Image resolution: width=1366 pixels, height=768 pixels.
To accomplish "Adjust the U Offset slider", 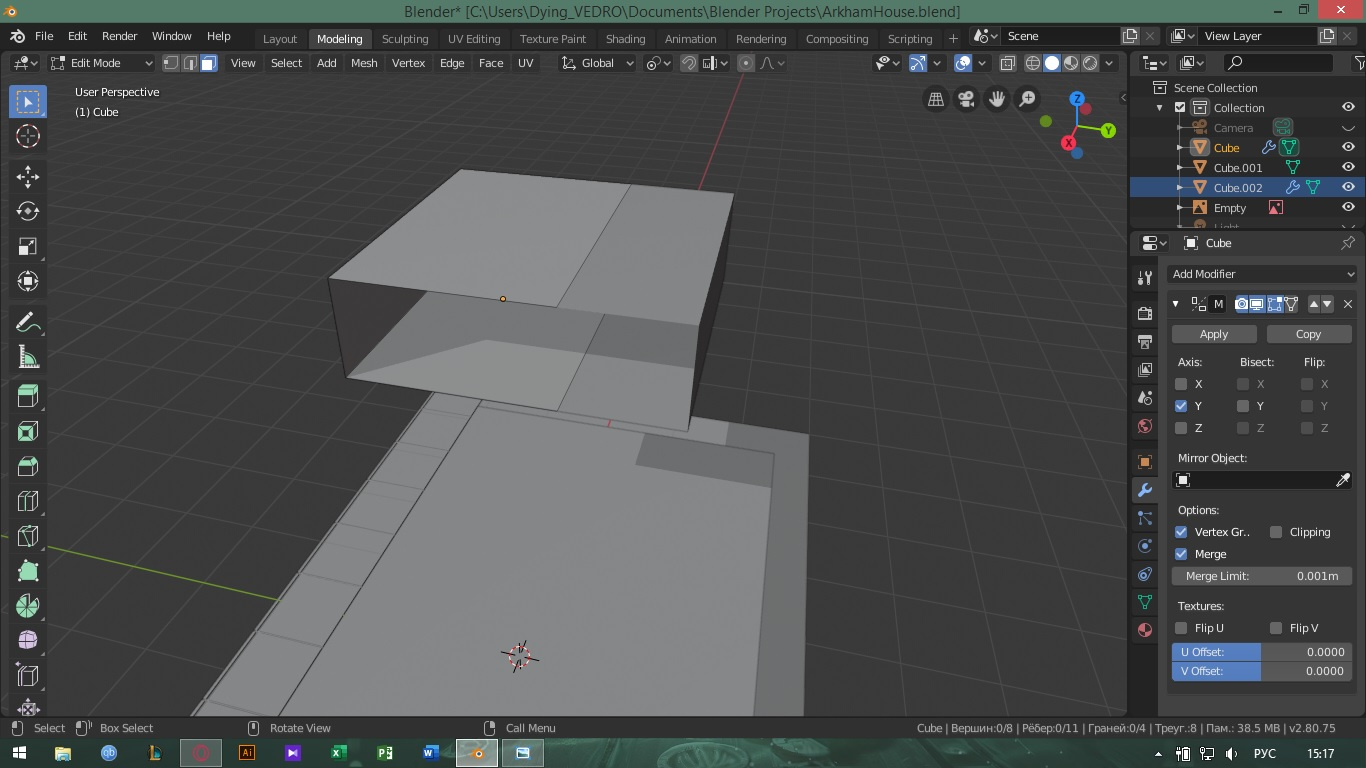I will coord(1262,652).
